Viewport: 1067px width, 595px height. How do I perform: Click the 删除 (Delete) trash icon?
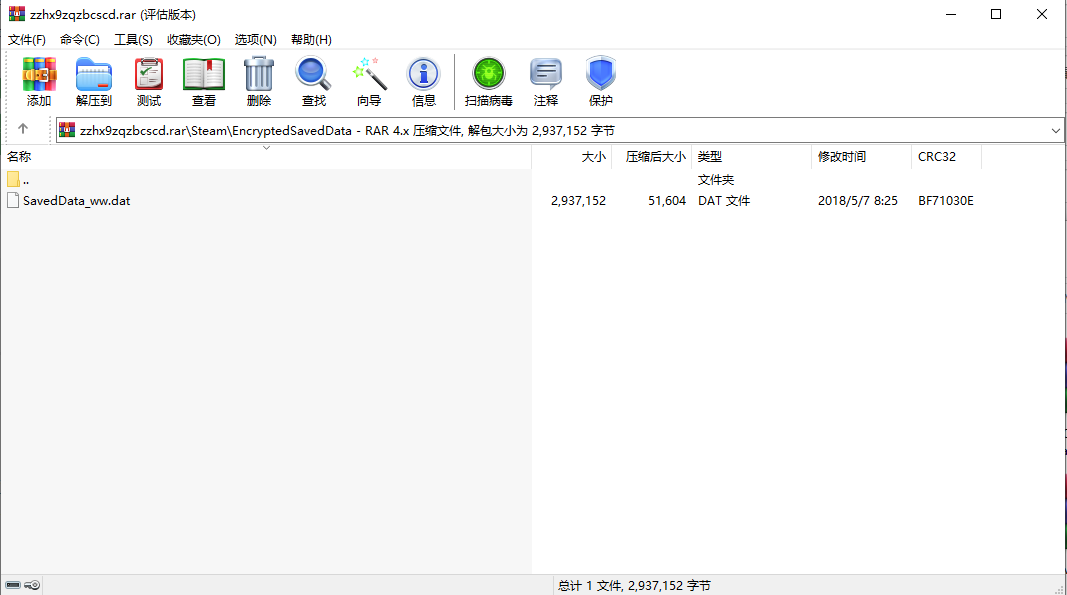[259, 74]
